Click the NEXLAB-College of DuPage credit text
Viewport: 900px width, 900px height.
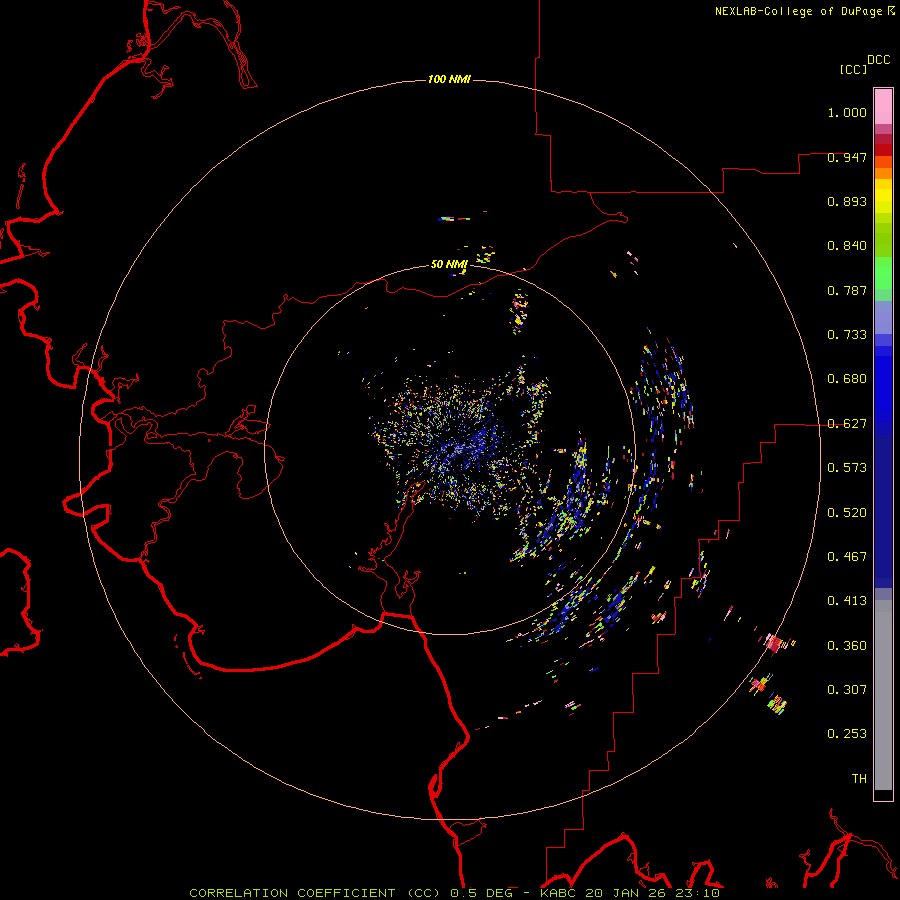pyautogui.click(x=798, y=11)
